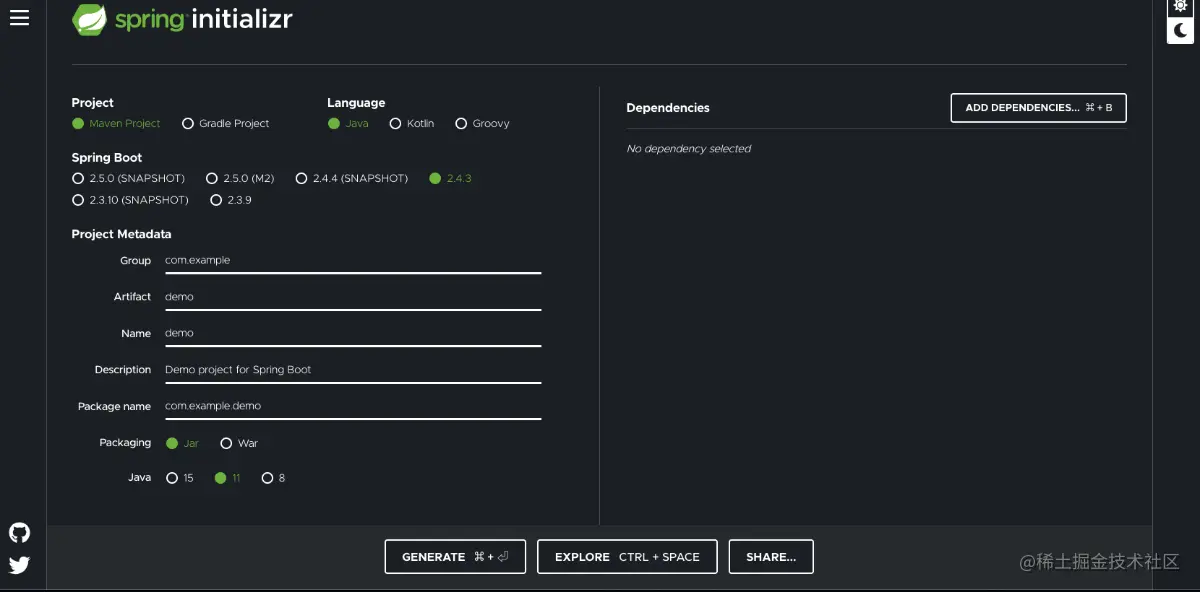The width and height of the screenshot is (1200, 592).
Task: Select Gradle Project radio option
Action: (226, 124)
